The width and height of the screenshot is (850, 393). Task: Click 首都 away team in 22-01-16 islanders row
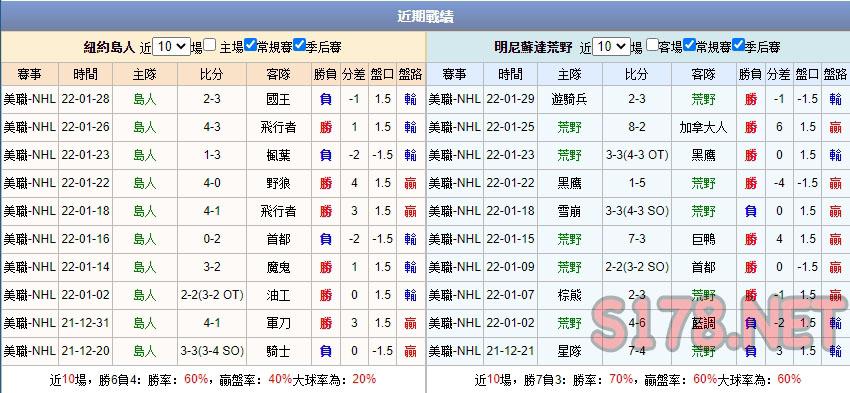click(x=279, y=239)
